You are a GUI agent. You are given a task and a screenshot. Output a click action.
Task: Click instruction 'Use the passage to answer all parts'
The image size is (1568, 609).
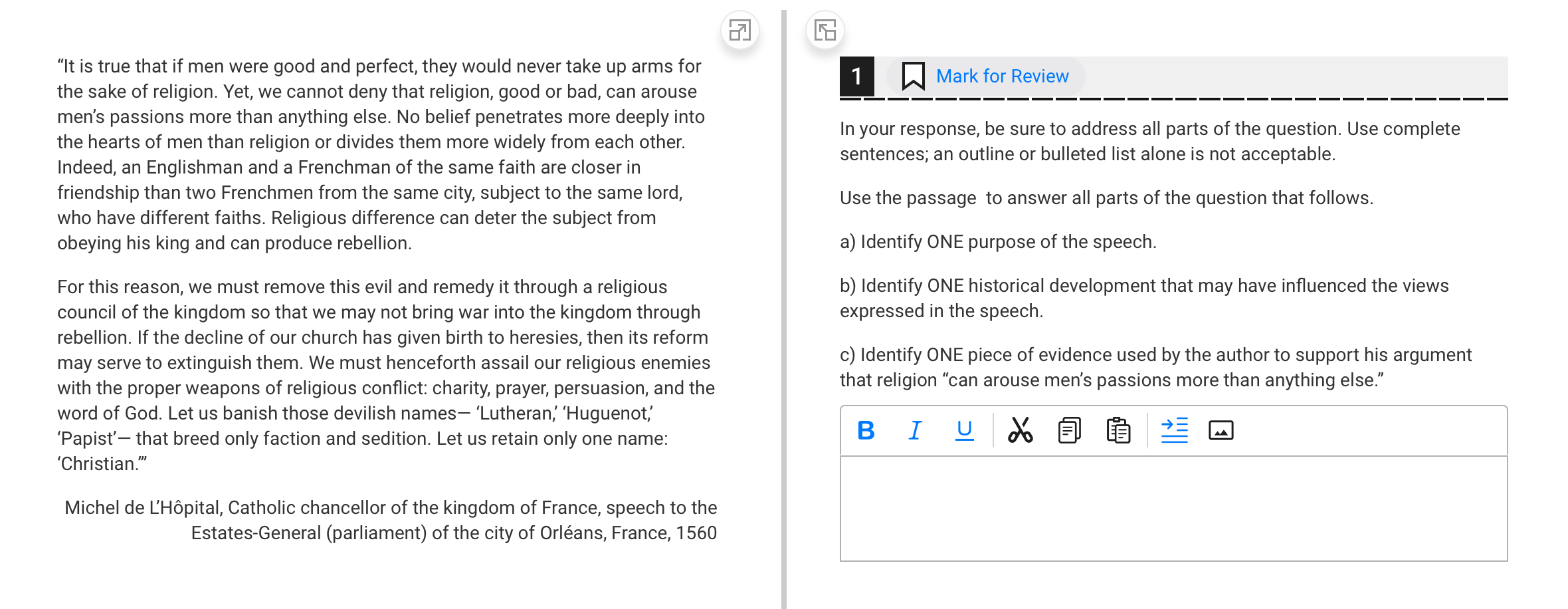1106,198
